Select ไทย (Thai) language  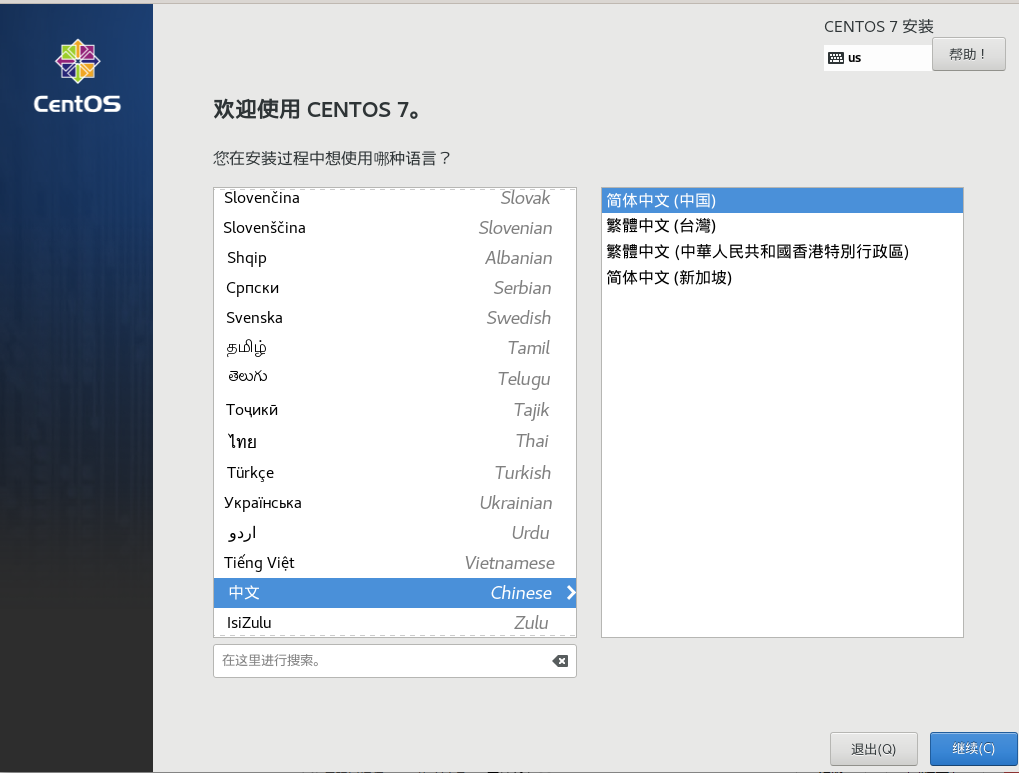tap(394, 441)
